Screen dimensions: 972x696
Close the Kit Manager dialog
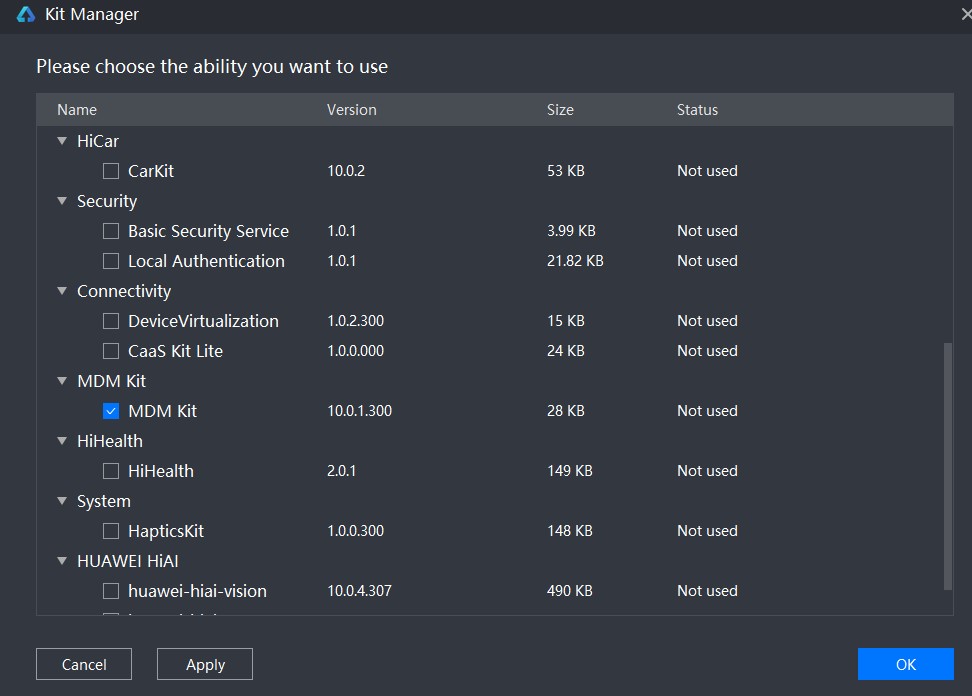[966, 14]
